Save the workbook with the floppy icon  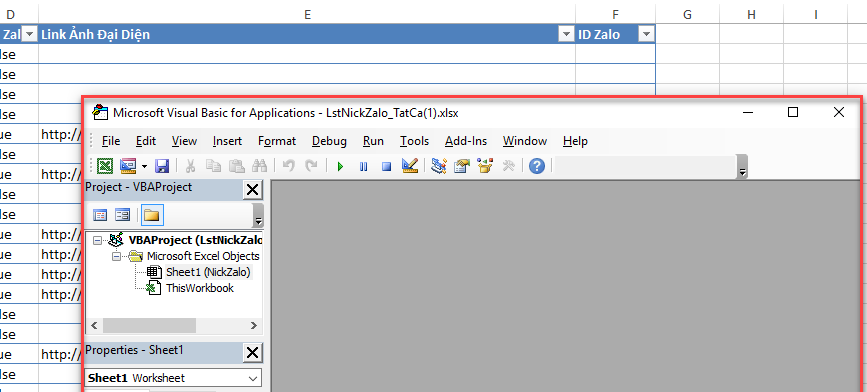[162, 166]
